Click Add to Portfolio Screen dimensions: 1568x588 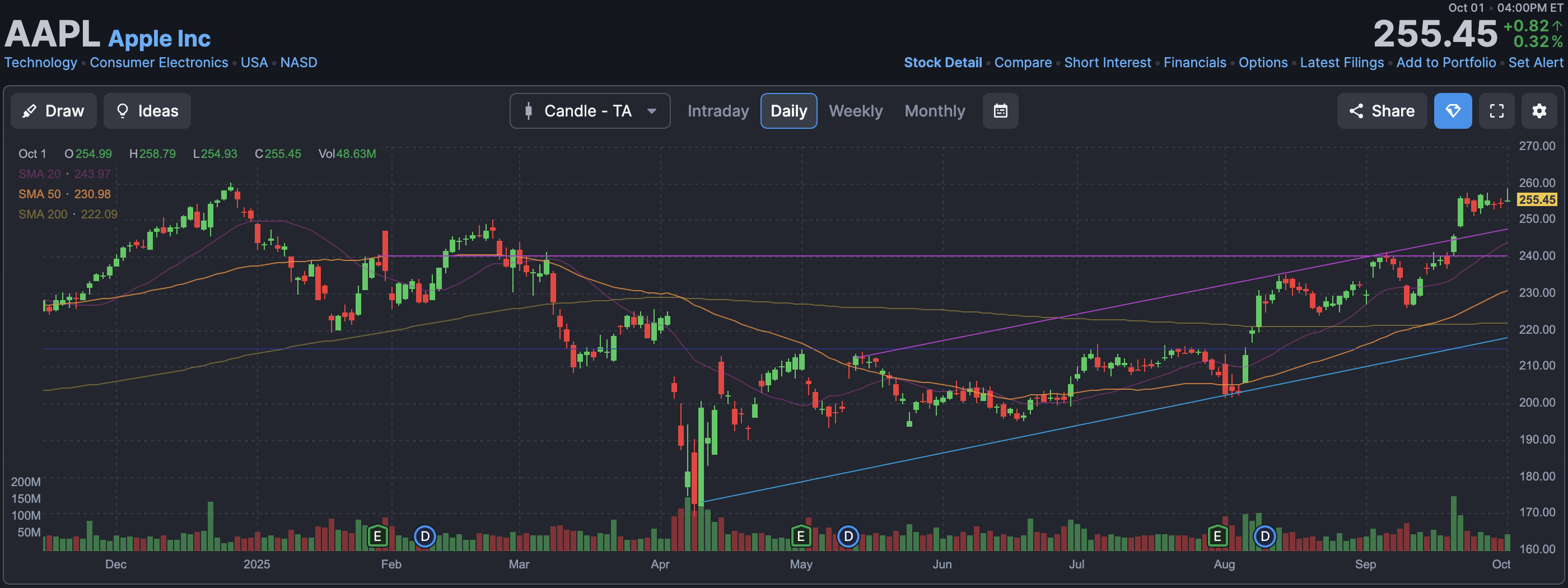coord(1446,63)
